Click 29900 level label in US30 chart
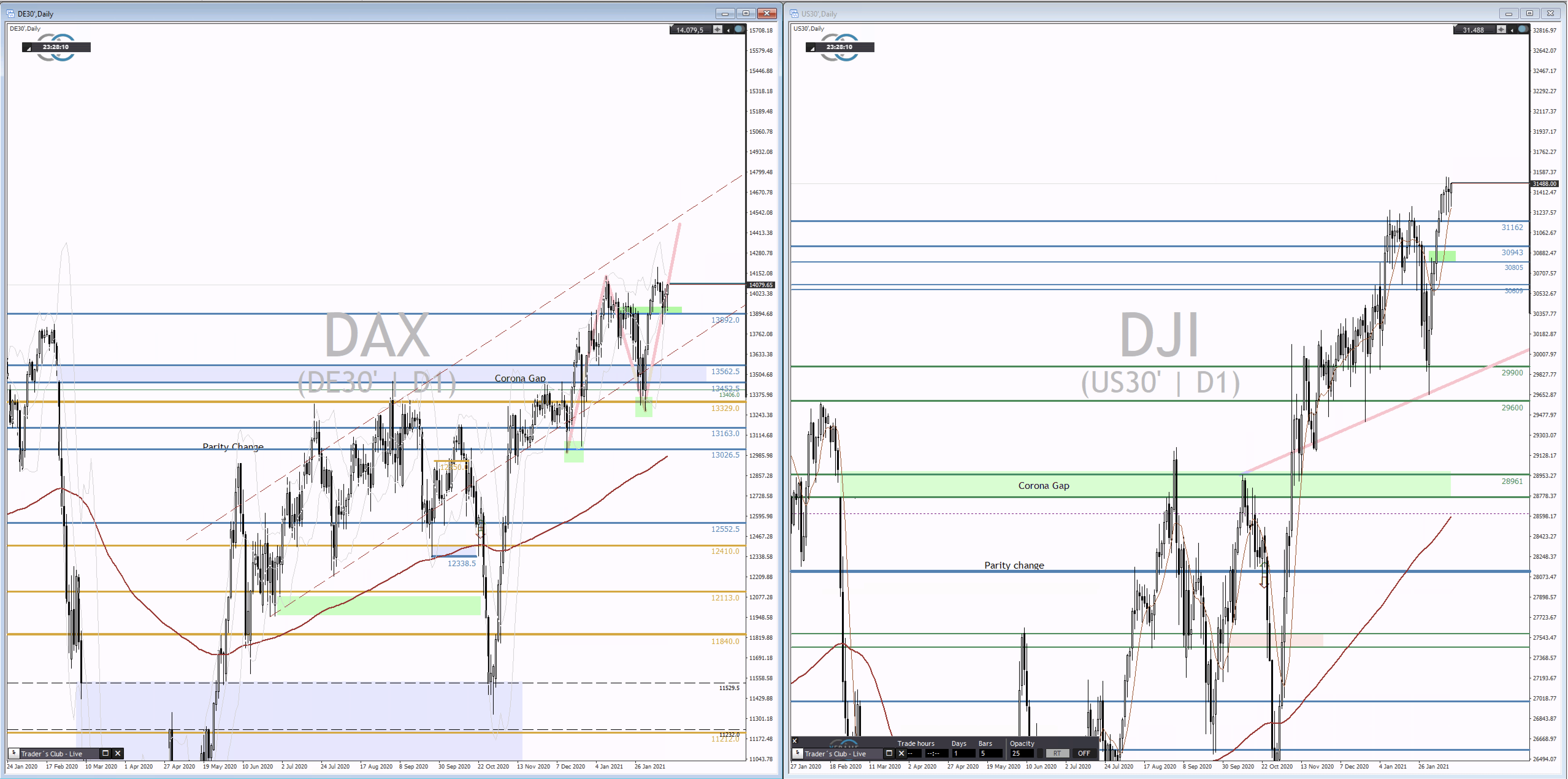 coord(1512,373)
